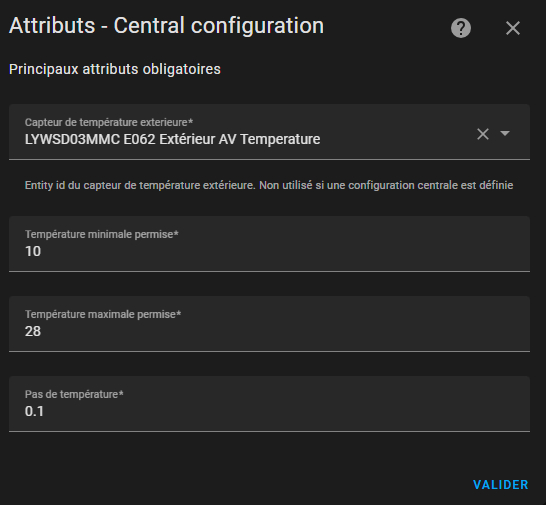Open the help question mark icon
The height and width of the screenshot is (505, 546).
461,28
